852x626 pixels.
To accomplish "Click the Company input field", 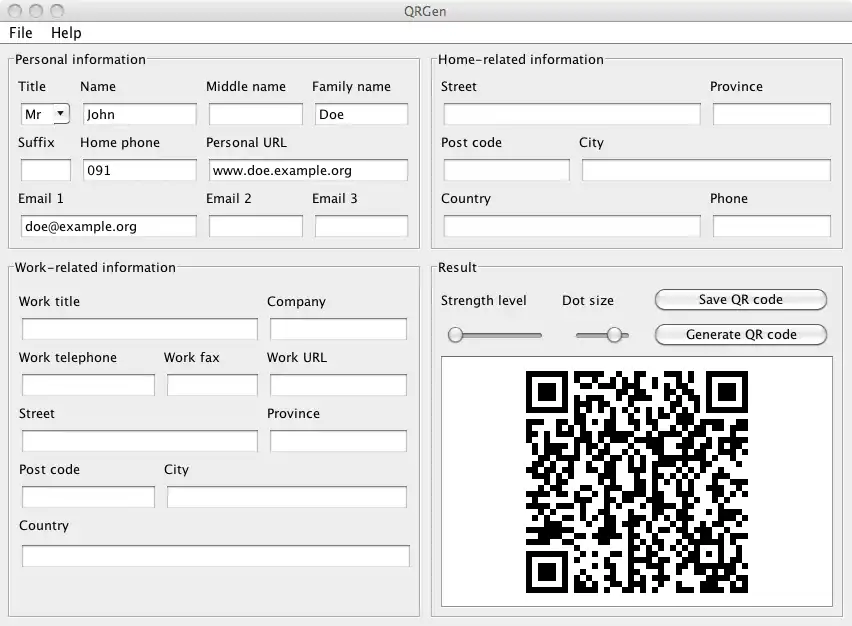I will coord(338,329).
